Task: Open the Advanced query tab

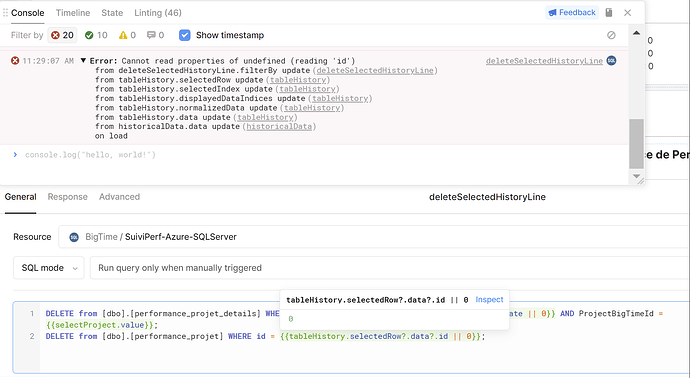Action: click(x=119, y=197)
